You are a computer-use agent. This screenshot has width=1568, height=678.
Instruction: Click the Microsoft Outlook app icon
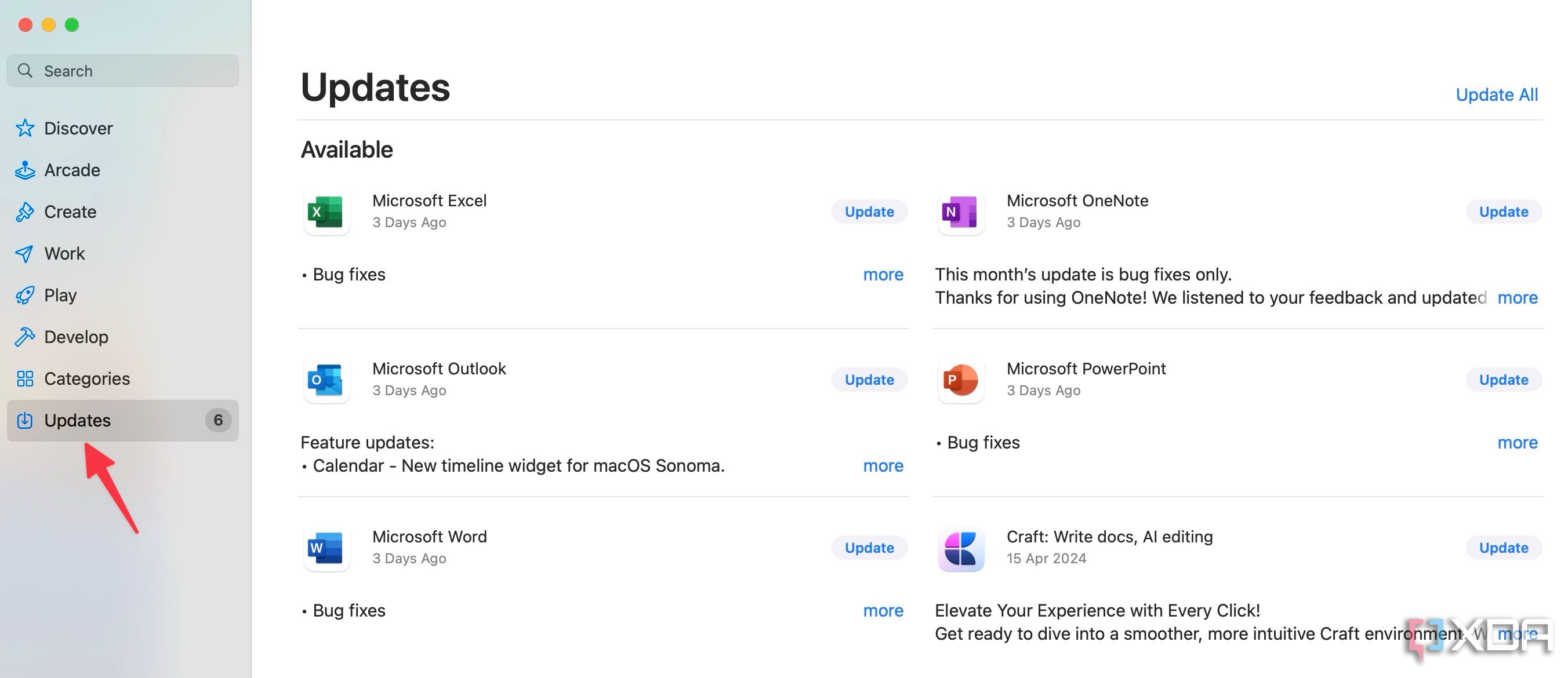[324, 379]
